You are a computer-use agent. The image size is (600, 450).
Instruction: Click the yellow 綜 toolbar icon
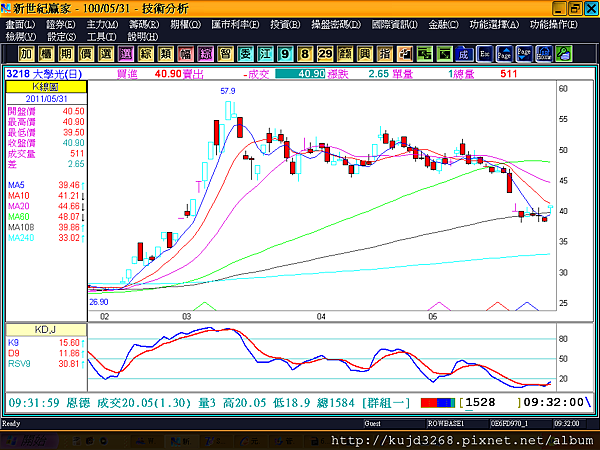[x=145, y=54]
